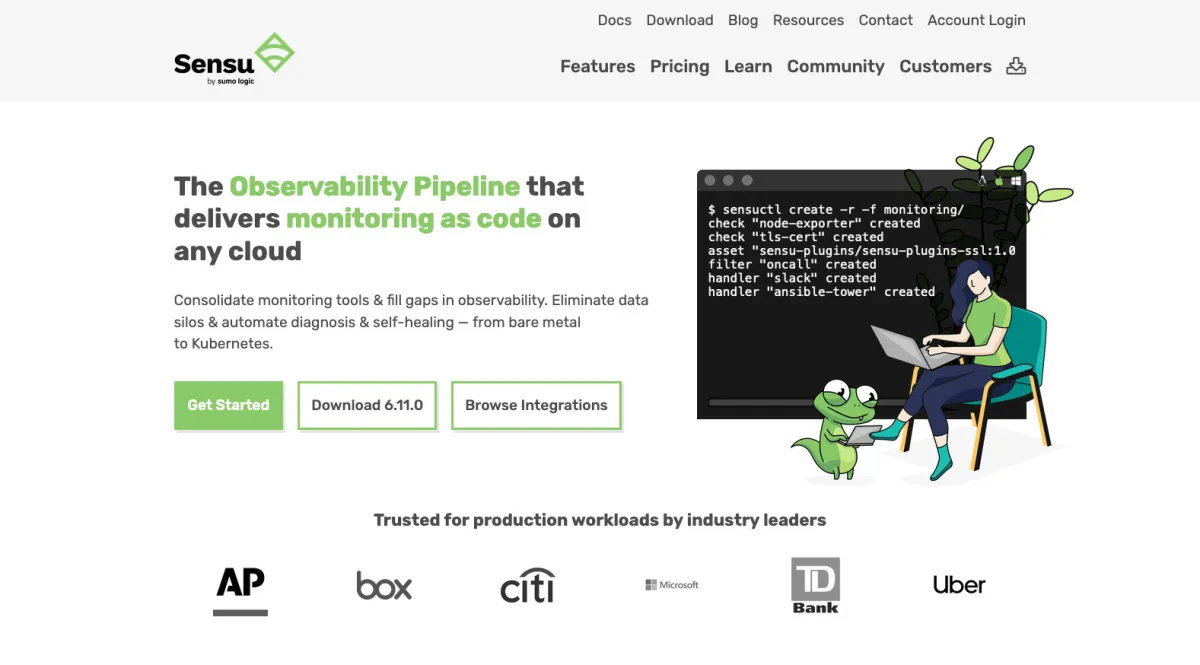
Task: Click Account Login
Action: [977, 20]
